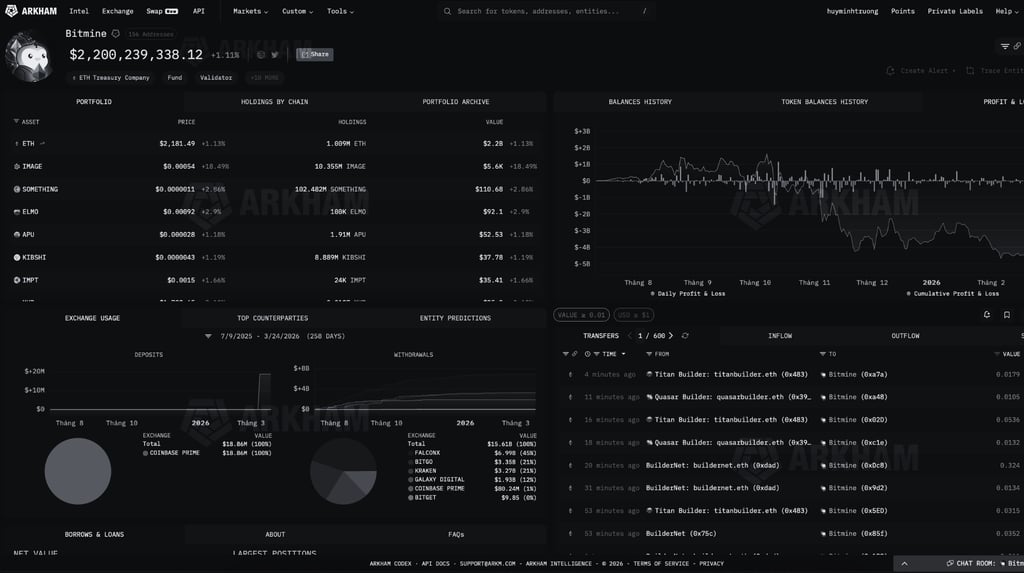Click the IMPT token icon in portfolio

pyautogui.click(x=16, y=280)
